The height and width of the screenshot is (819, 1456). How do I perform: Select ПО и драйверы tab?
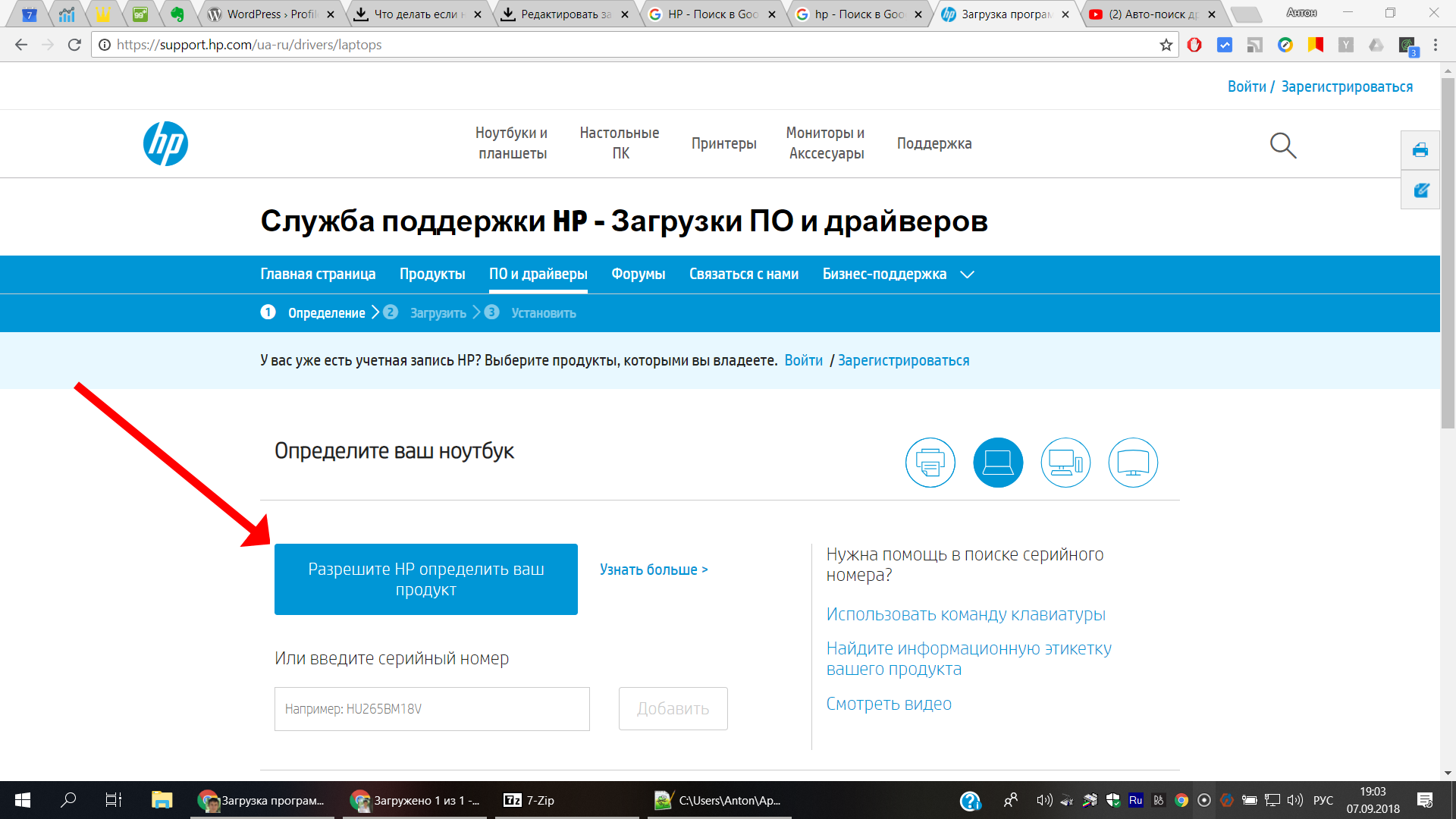pyautogui.click(x=538, y=274)
